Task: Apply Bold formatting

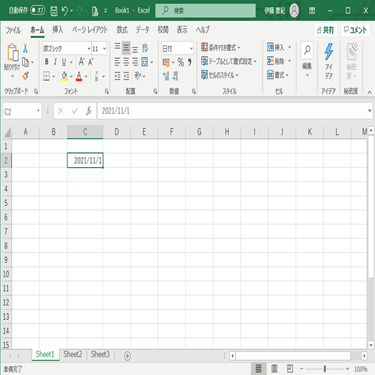Action: coord(47,62)
